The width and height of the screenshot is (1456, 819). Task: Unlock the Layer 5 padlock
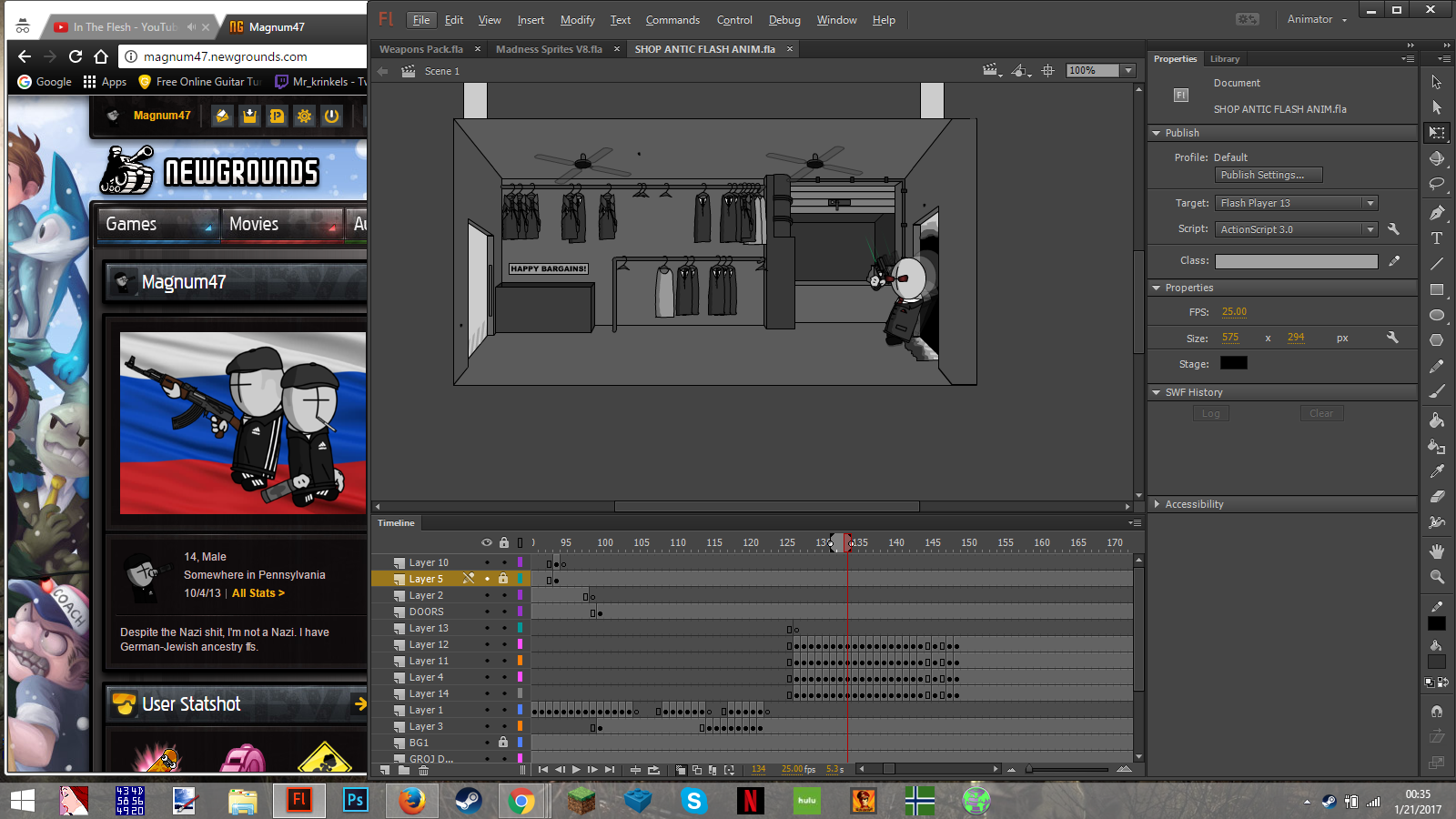pyautogui.click(x=503, y=579)
